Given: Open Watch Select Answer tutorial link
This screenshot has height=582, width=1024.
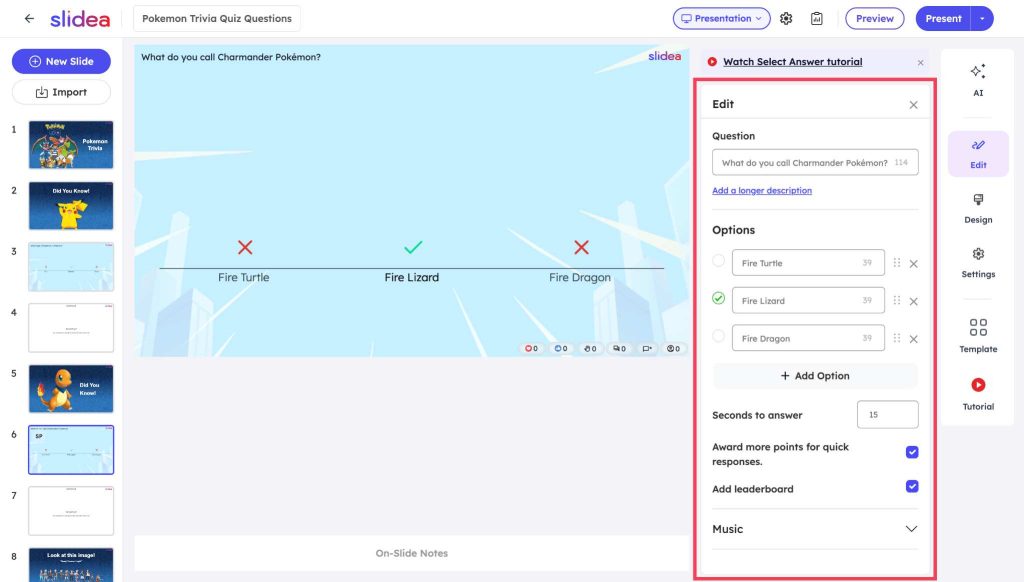Looking at the screenshot, I should [792, 61].
